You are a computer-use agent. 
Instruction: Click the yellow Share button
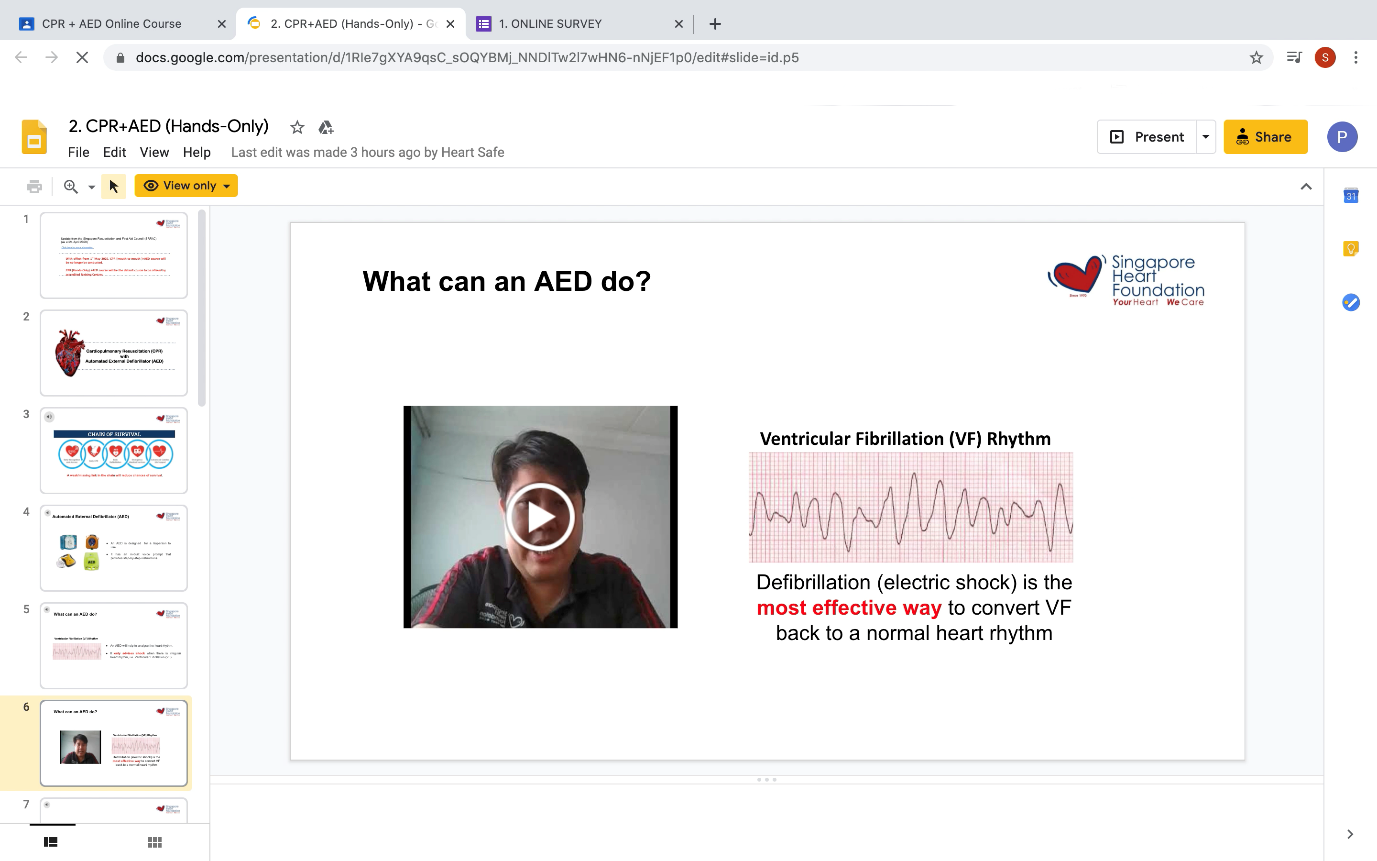(x=1265, y=137)
